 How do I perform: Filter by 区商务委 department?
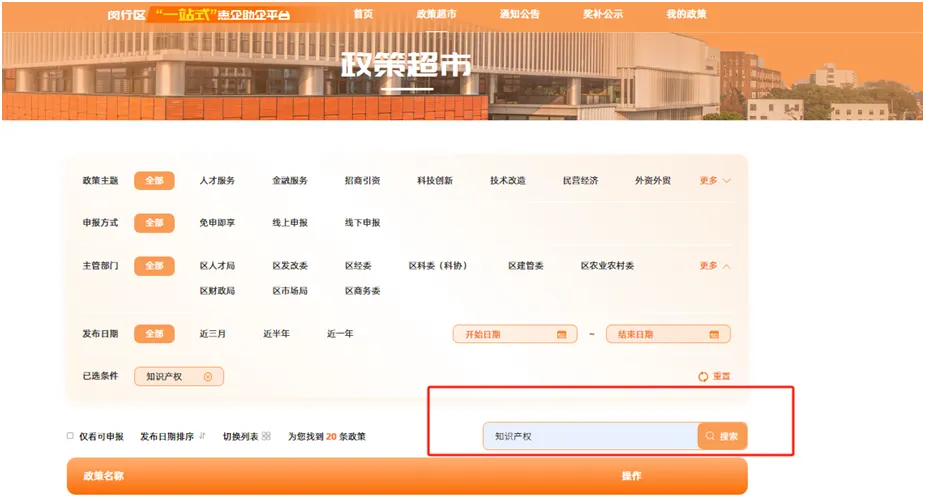[x=362, y=291]
